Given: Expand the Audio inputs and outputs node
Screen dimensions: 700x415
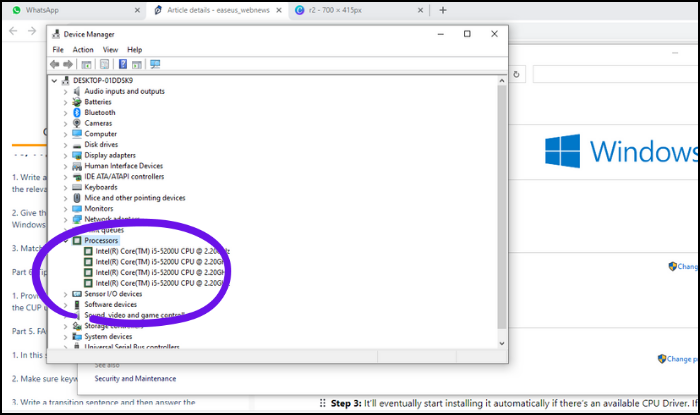Looking at the screenshot, I should 65,91.
